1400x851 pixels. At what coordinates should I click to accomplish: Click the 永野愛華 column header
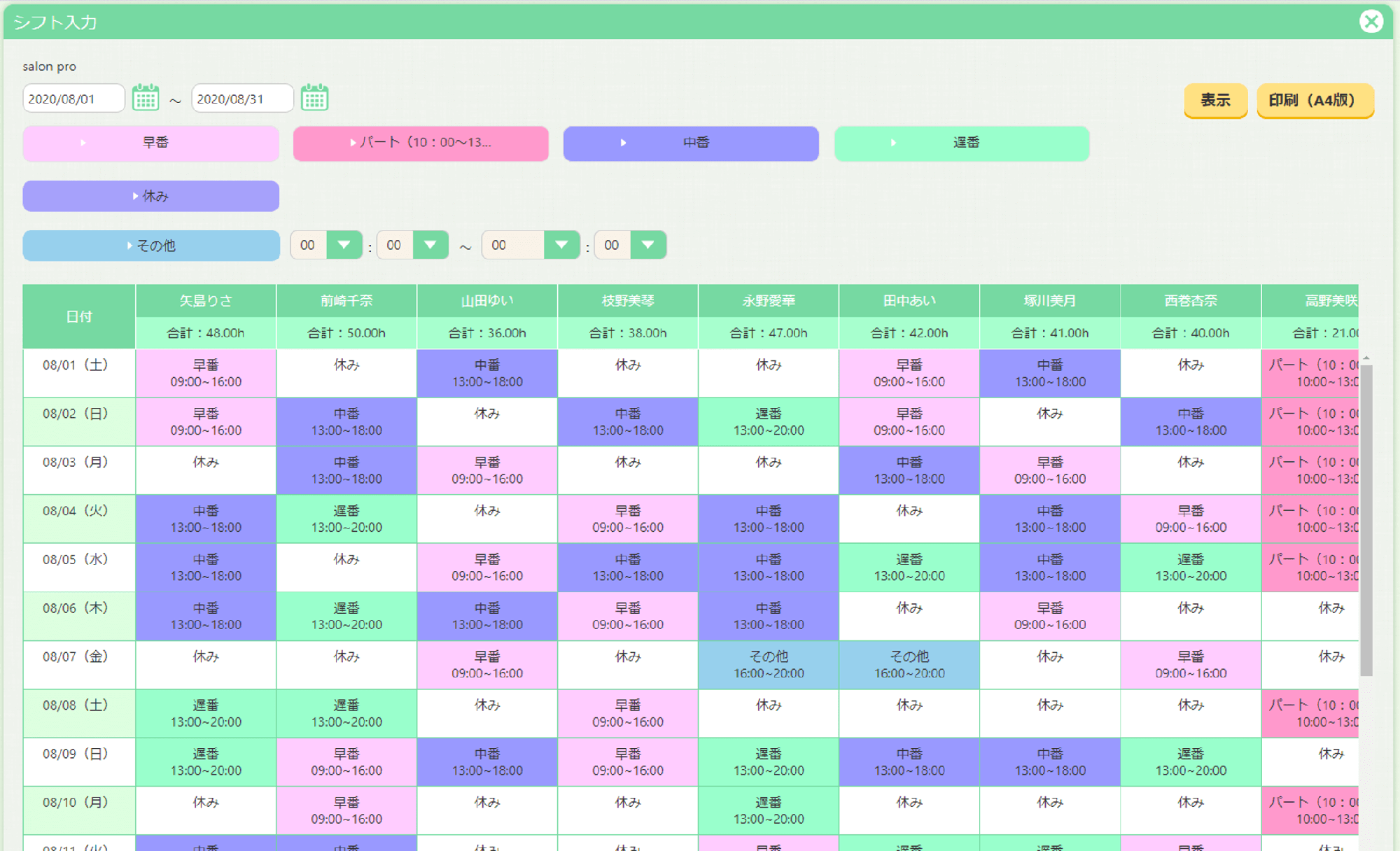coord(769,301)
